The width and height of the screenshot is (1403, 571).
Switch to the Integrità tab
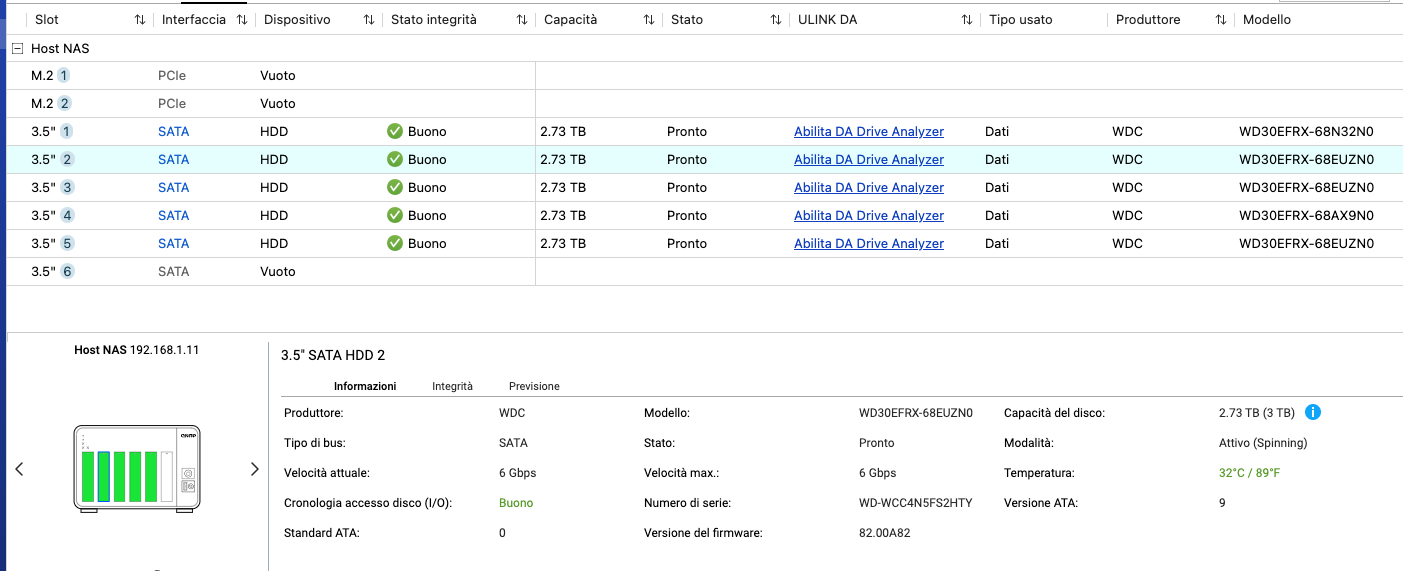pos(452,386)
